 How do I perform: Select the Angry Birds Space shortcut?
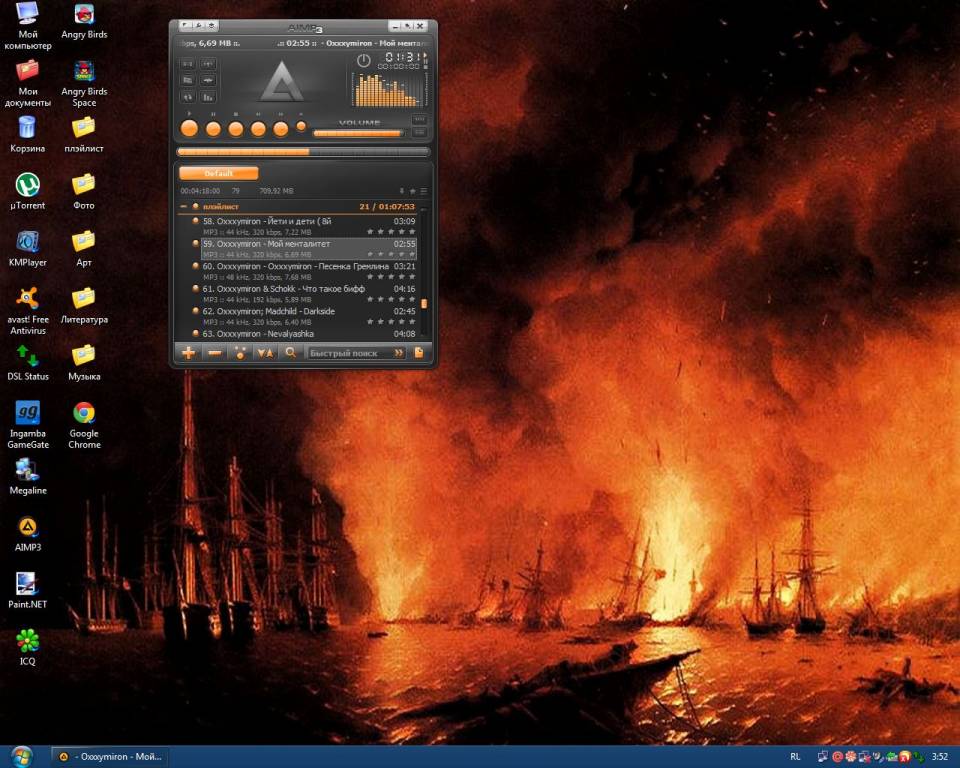pyautogui.click(x=84, y=83)
